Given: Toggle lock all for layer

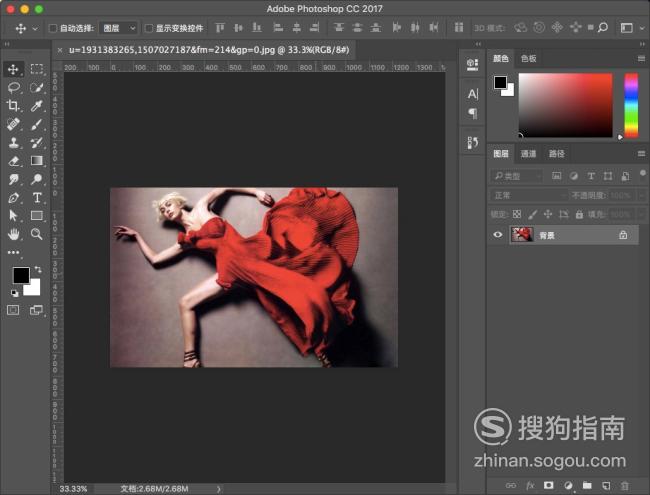Looking at the screenshot, I should (579, 214).
